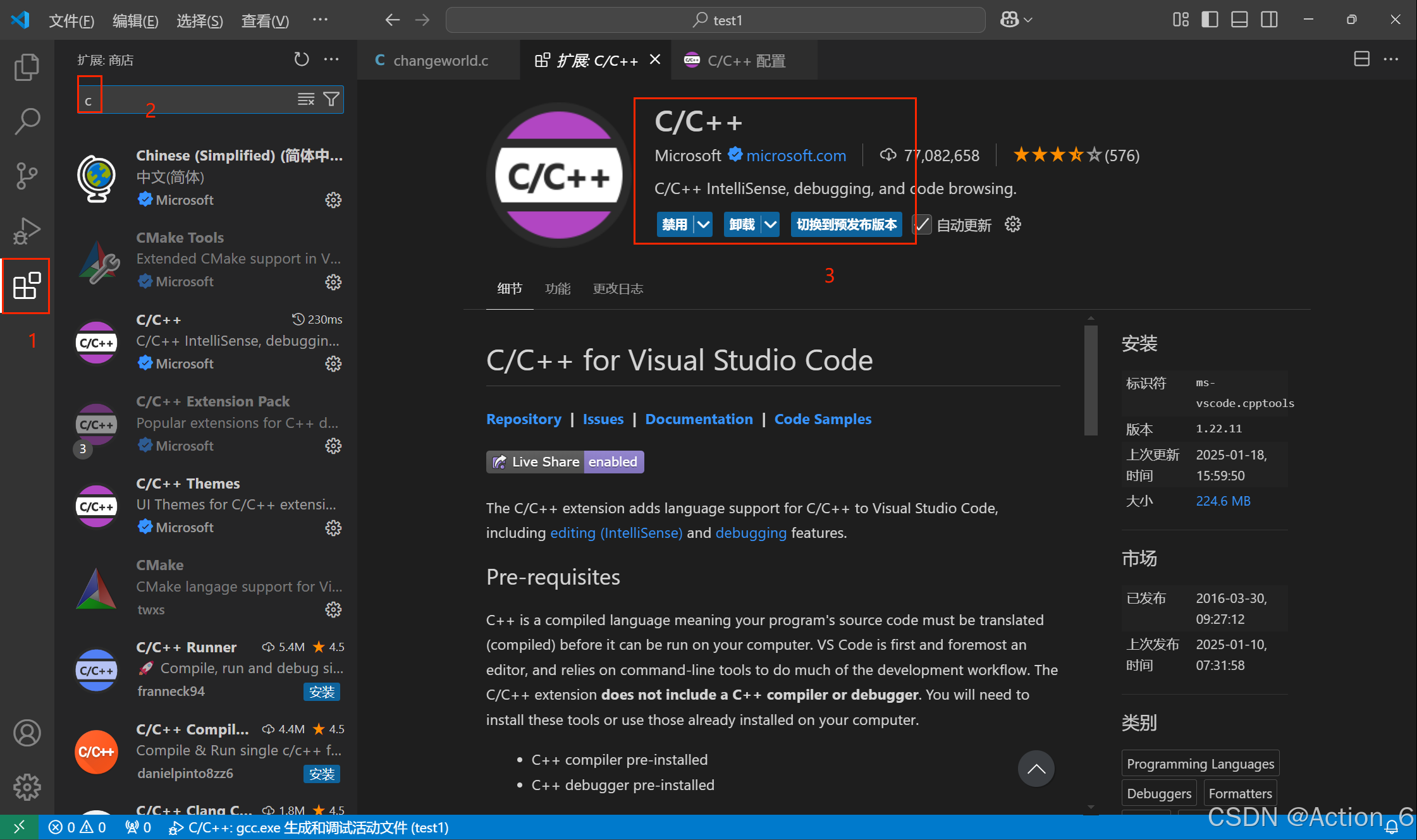Screen dimensions: 1417x840
Task: Refresh the extensions list
Action: pyautogui.click(x=302, y=59)
